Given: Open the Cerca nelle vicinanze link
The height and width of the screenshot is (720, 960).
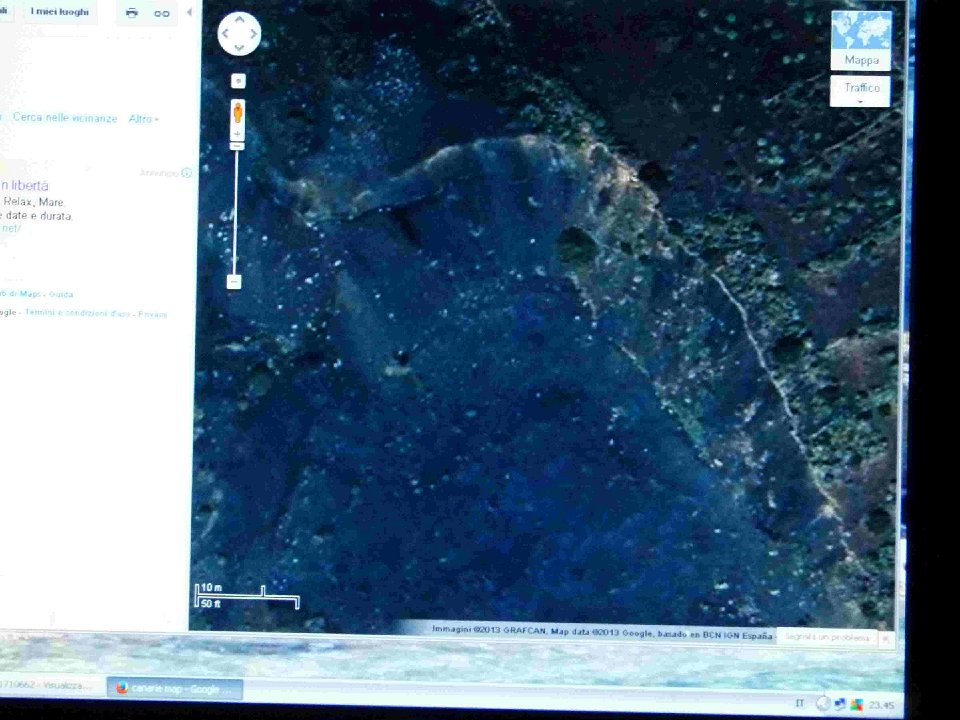Looking at the screenshot, I should (65, 118).
